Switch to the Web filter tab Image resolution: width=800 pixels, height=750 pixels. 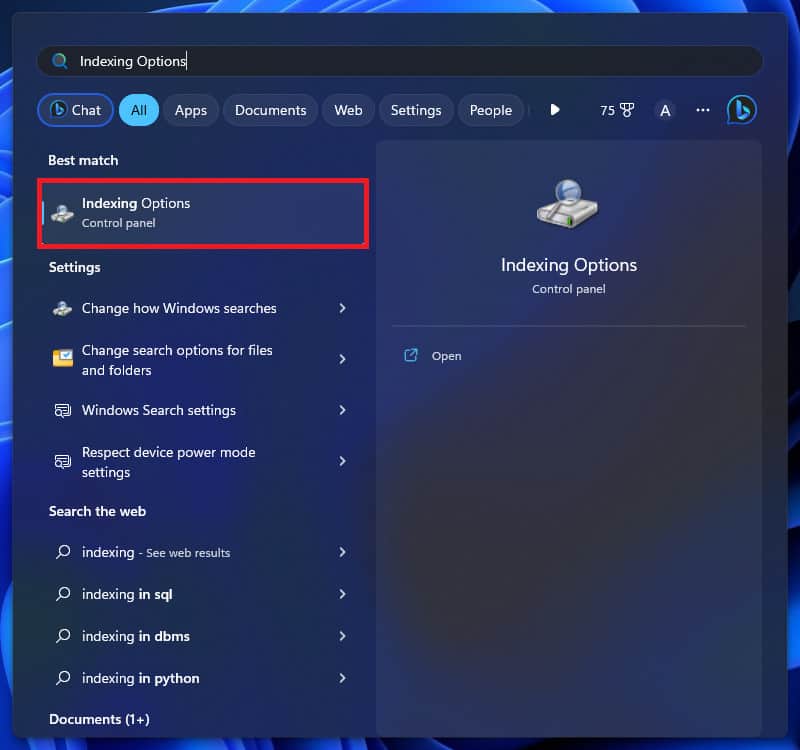point(348,110)
